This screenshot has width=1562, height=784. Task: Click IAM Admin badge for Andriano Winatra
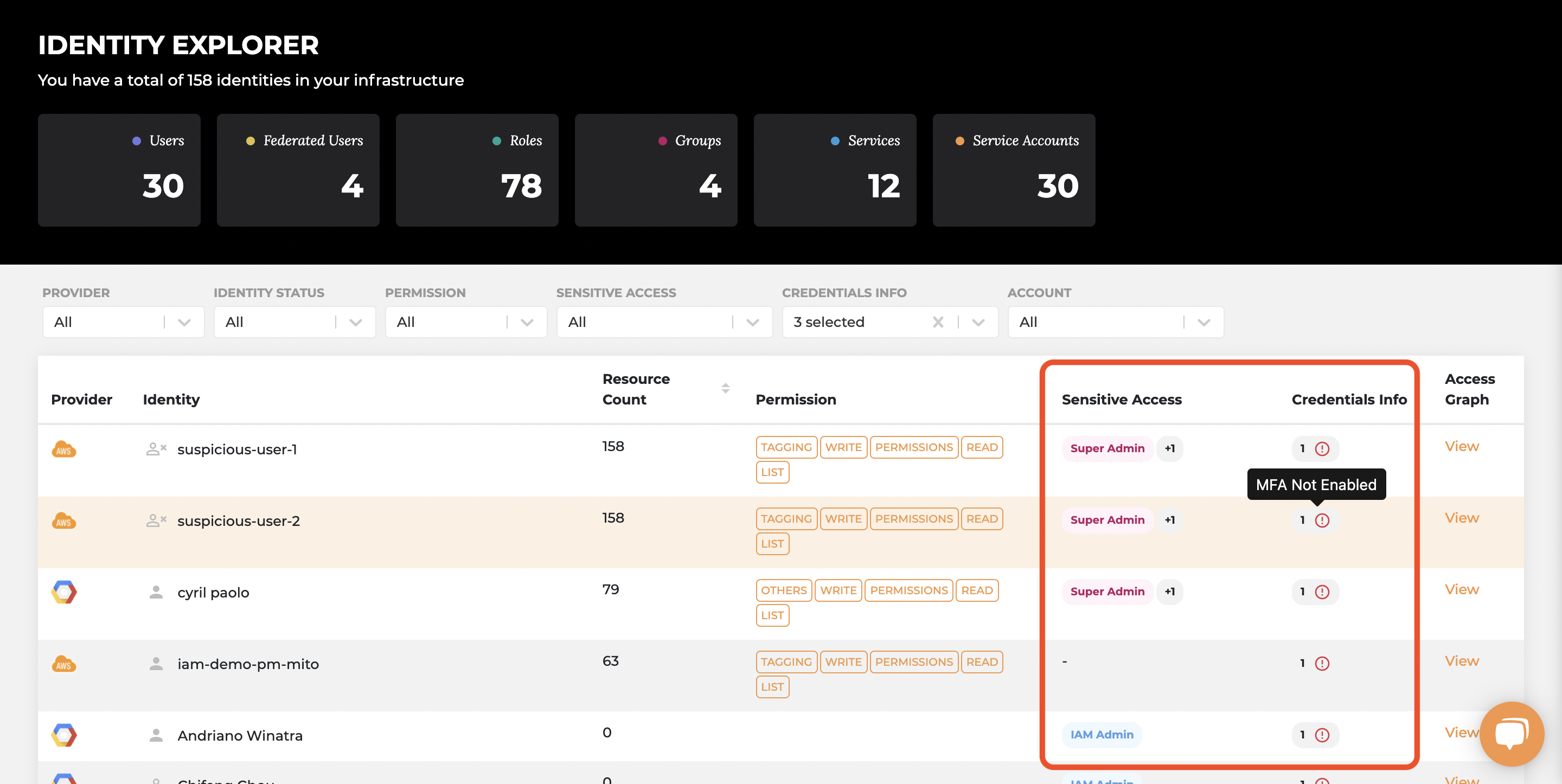[x=1102, y=735]
